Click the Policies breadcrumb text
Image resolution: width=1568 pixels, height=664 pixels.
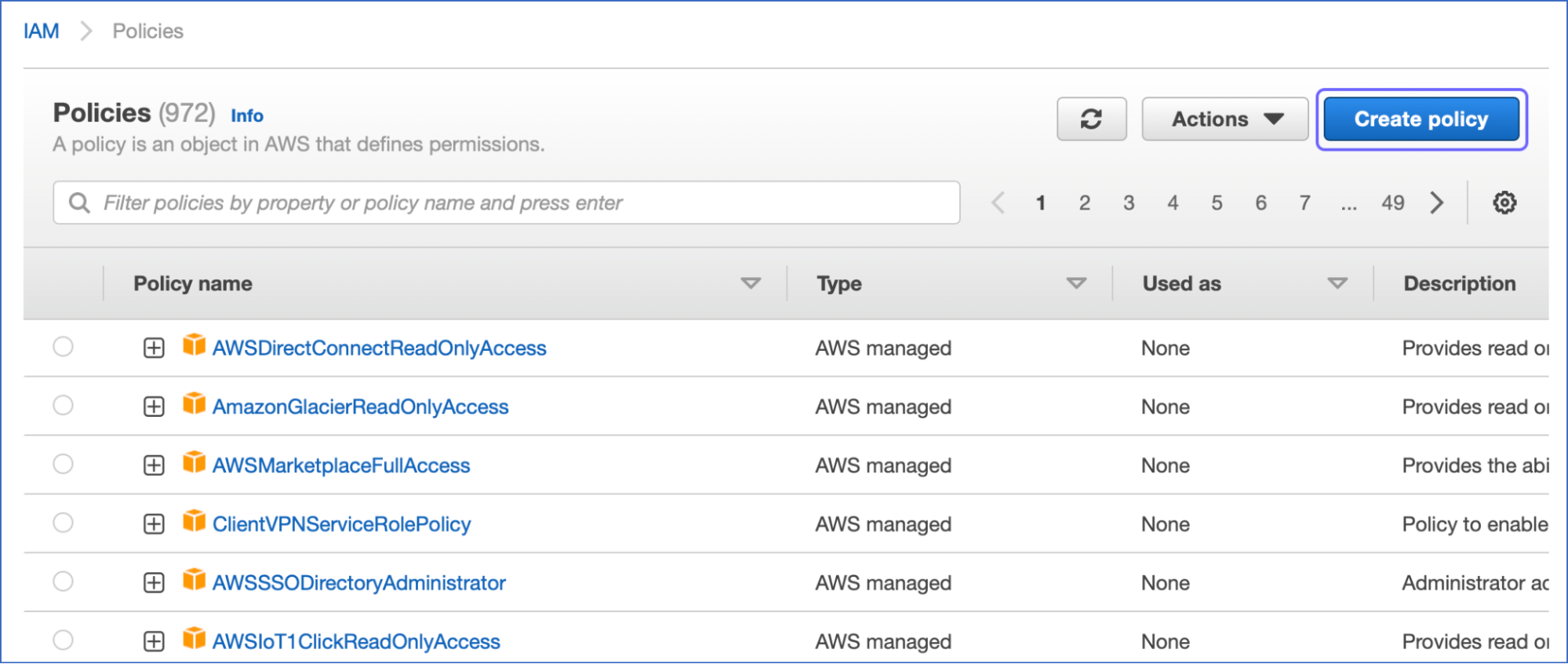(x=148, y=31)
